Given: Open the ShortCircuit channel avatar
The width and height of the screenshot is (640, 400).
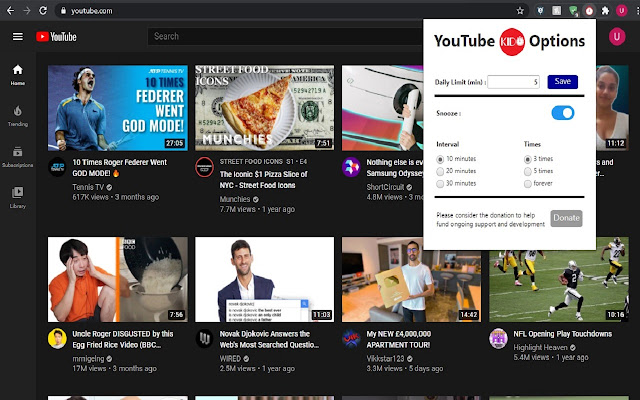Looking at the screenshot, I should 351,167.
